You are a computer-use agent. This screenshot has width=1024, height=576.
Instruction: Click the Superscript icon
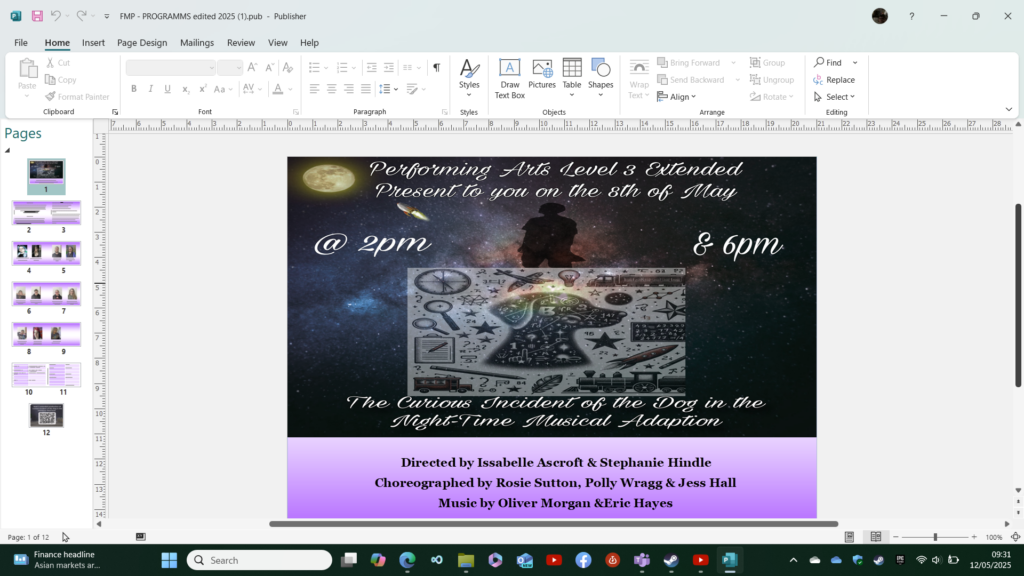pyautogui.click(x=202, y=89)
